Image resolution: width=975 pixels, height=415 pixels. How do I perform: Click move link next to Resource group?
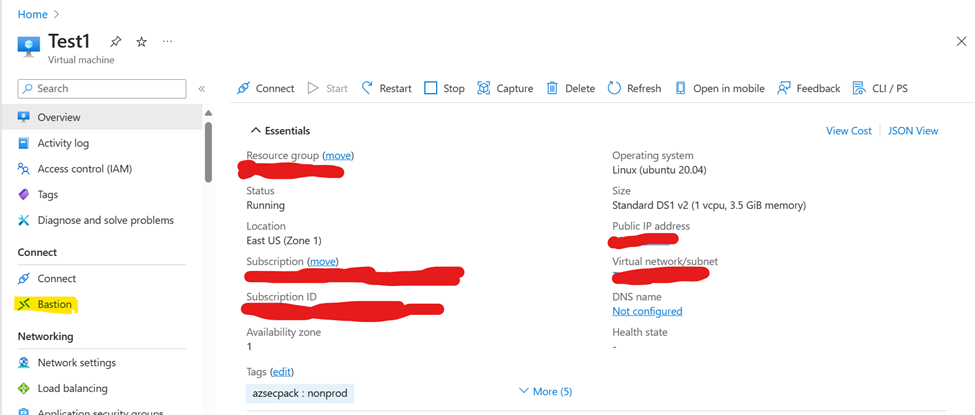[338, 155]
